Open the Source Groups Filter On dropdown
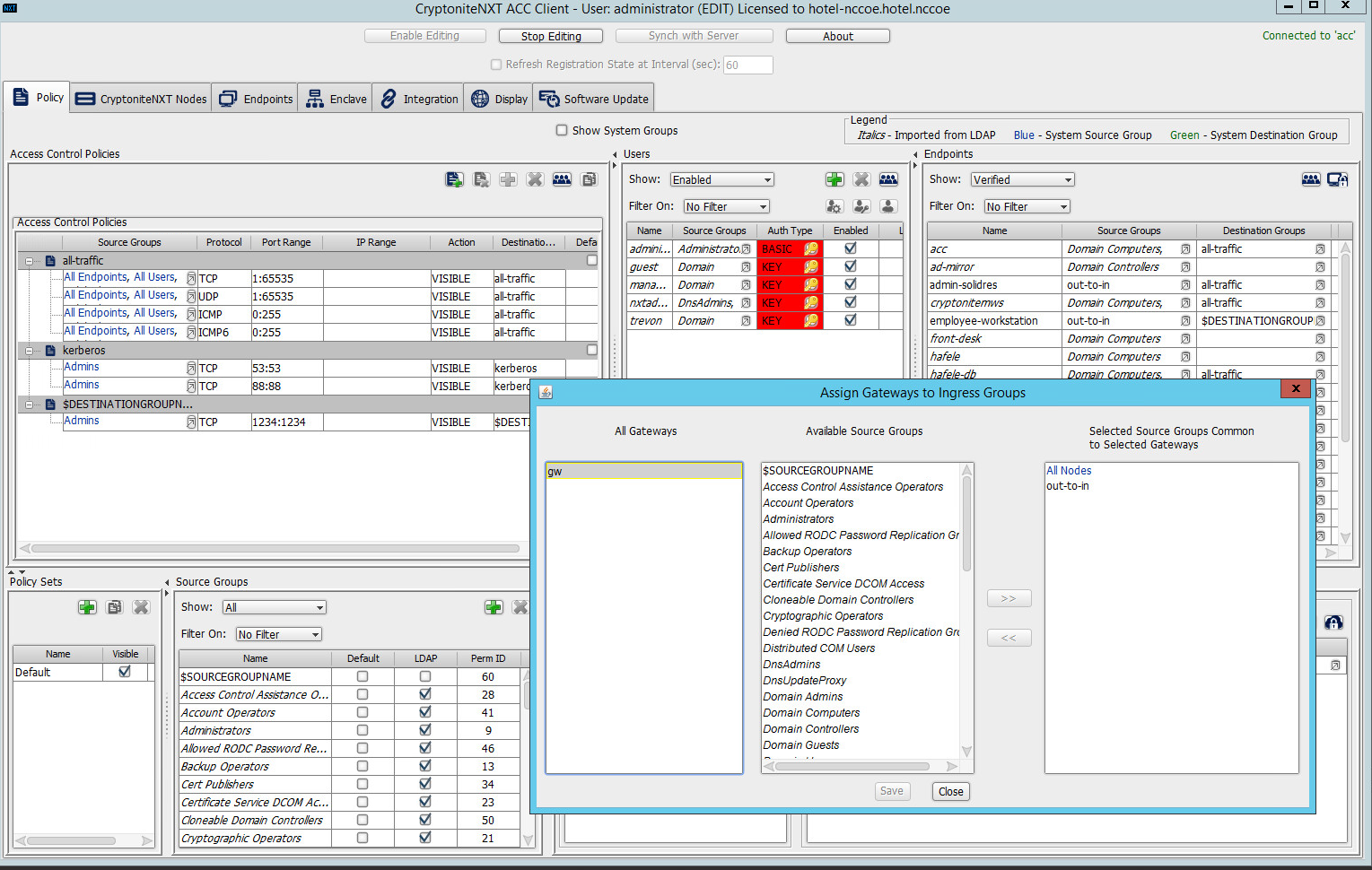 point(278,634)
